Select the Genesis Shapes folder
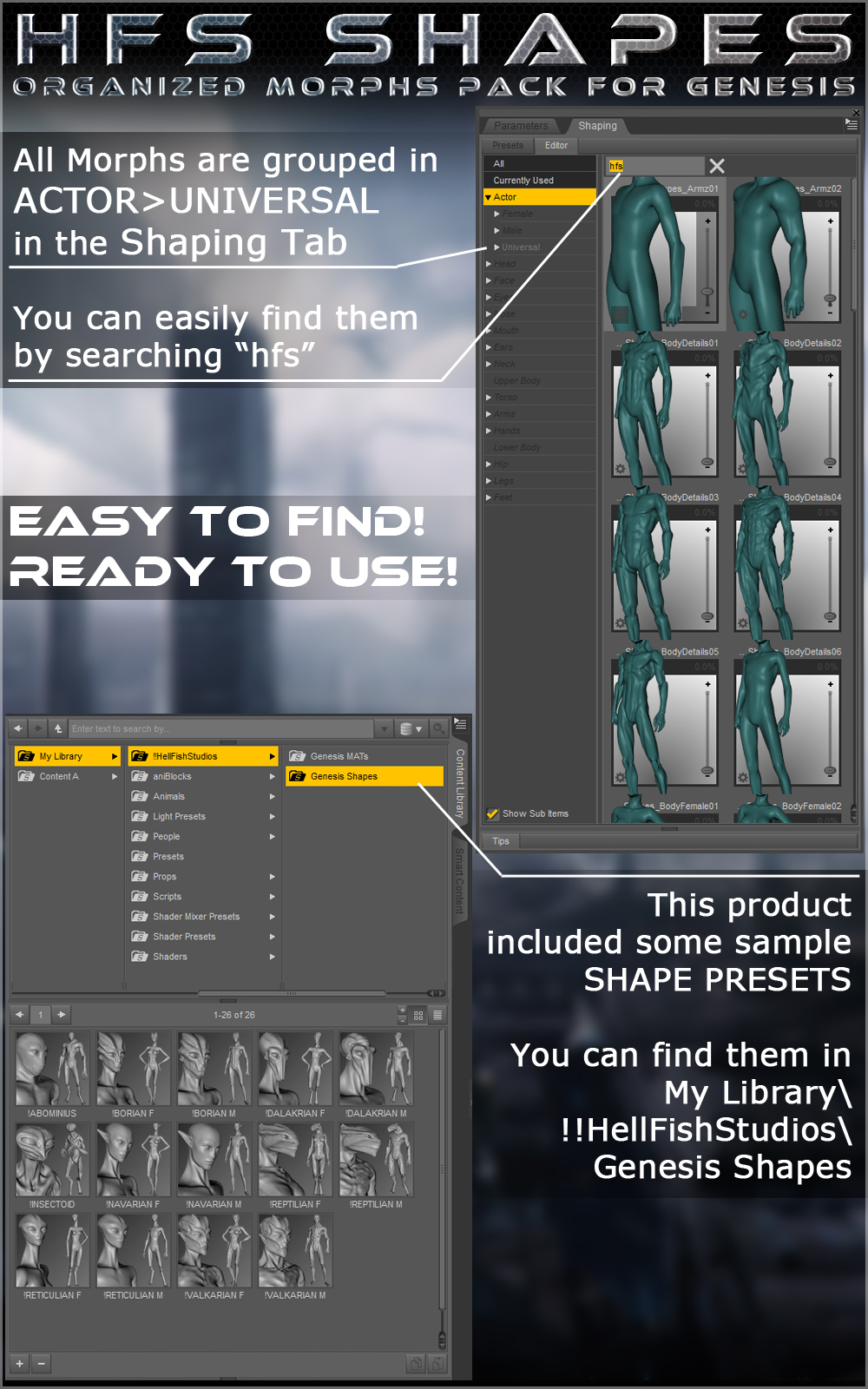This screenshot has width=868, height=1389. [x=365, y=776]
